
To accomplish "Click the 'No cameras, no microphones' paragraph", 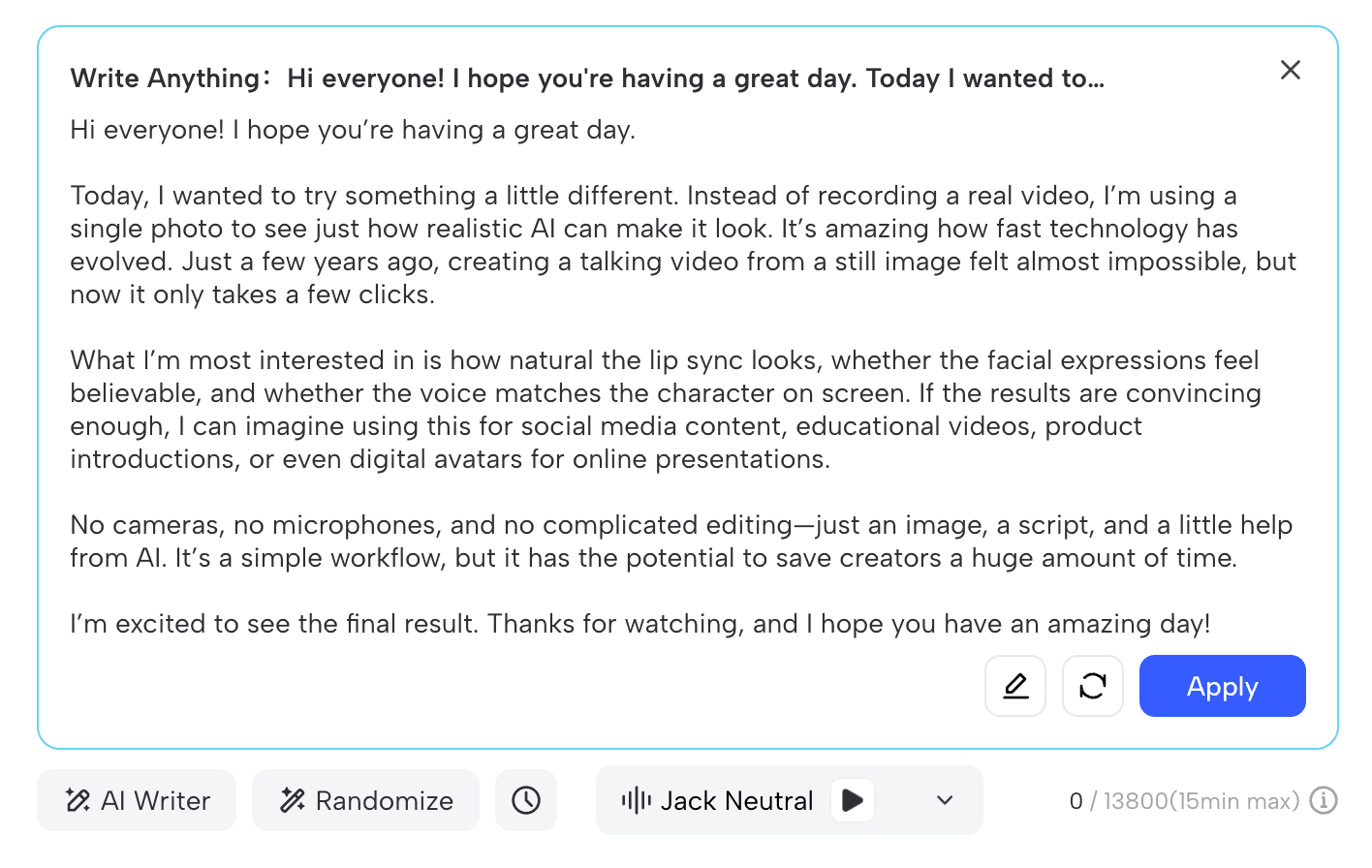I will pyautogui.click(x=681, y=542).
